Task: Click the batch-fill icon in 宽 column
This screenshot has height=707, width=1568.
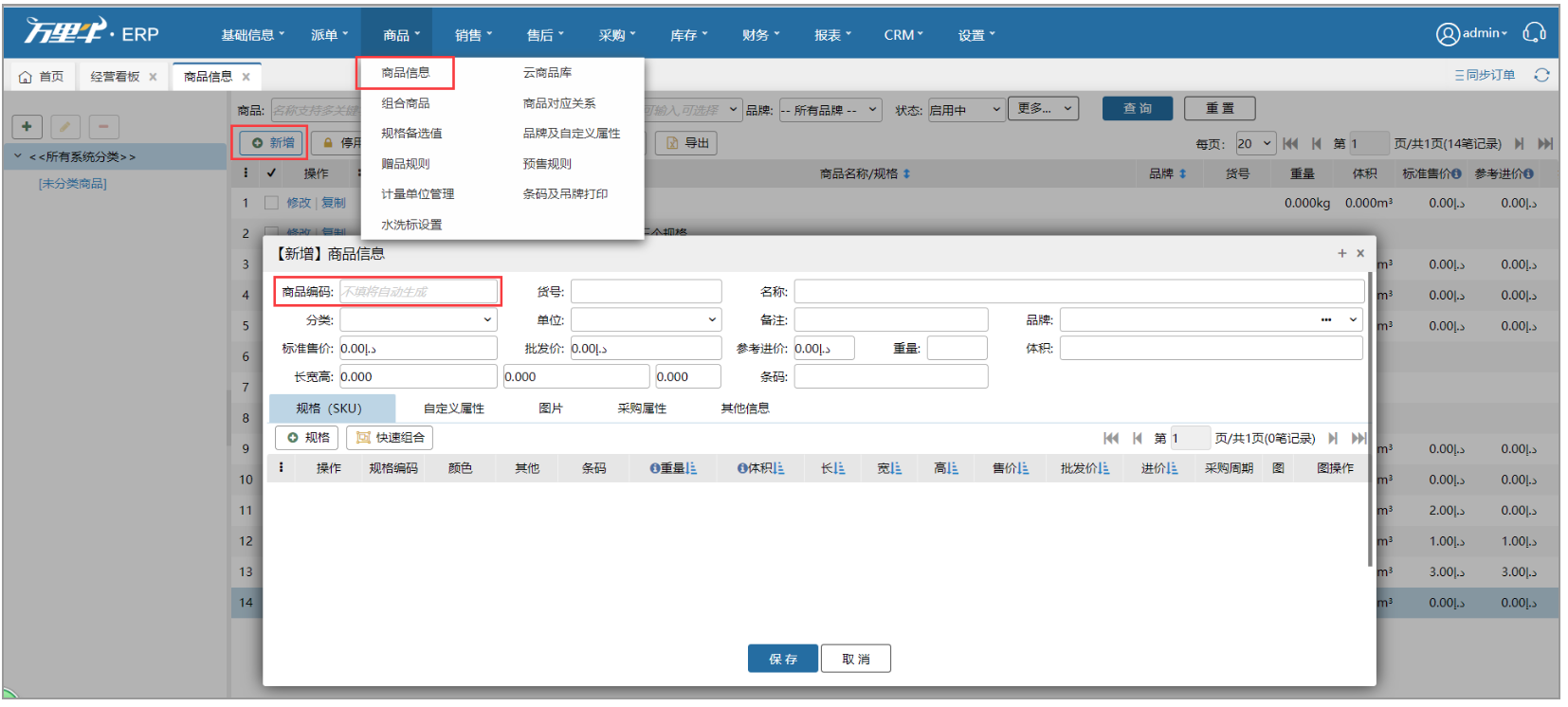Action: click(896, 468)
